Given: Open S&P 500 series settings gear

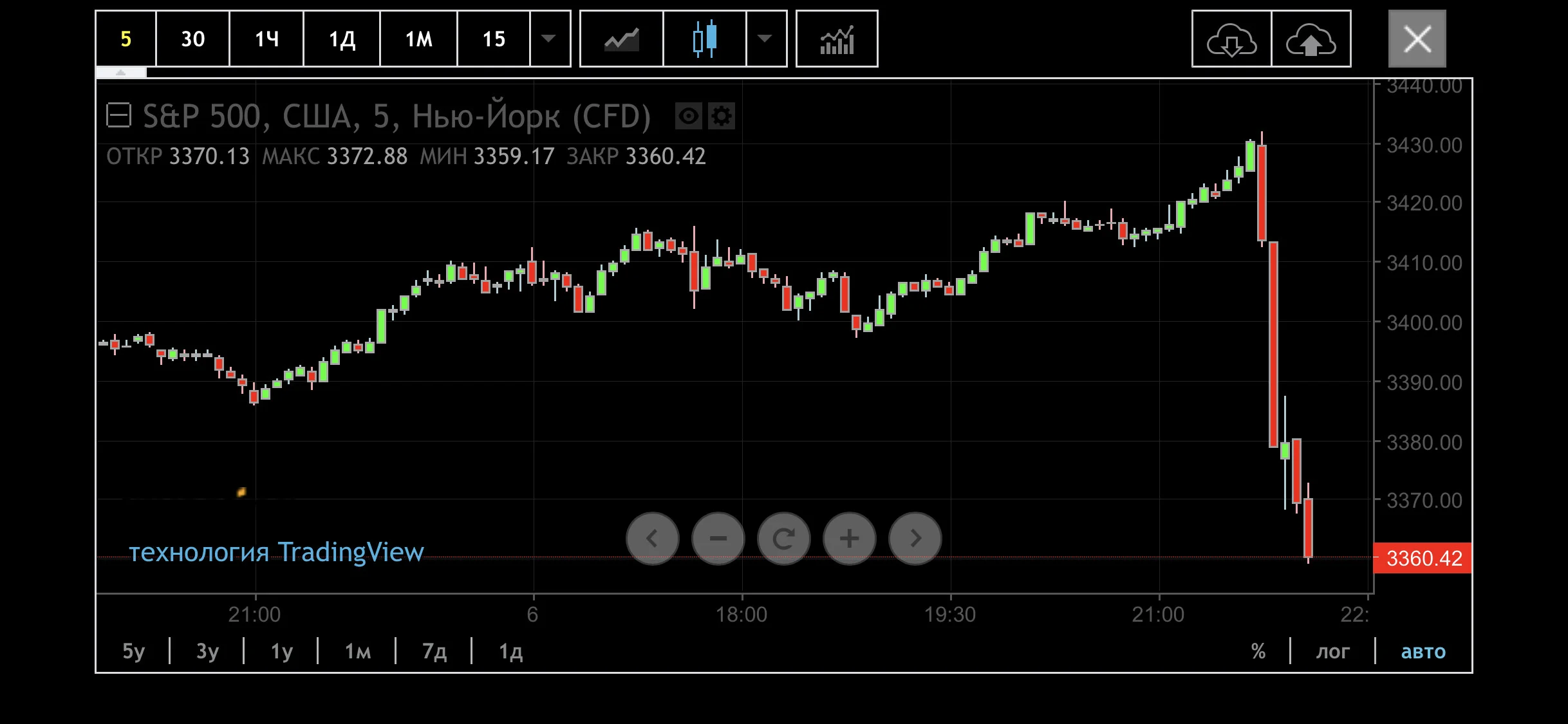Looking at the screenshot, I should 722,116.
